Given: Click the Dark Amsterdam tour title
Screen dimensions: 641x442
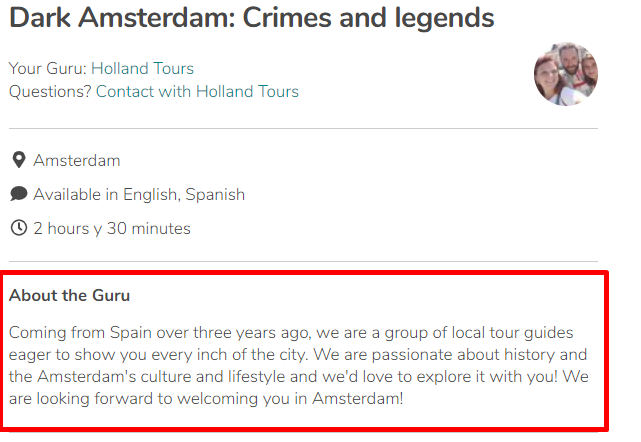Looking at the screenshot, I should [x=252, y=18].
